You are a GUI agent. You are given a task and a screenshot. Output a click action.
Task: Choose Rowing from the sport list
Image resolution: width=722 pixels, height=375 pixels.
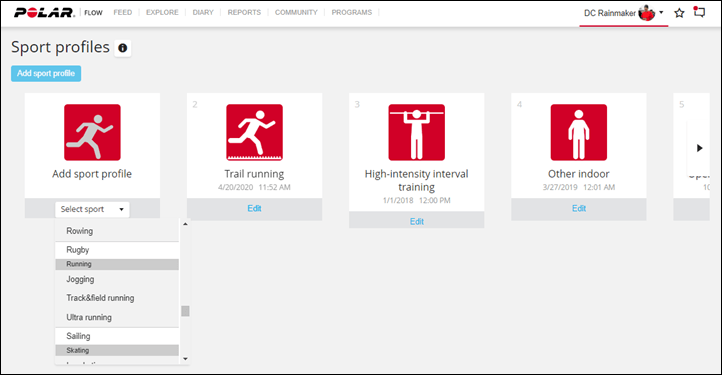[117, 231]
